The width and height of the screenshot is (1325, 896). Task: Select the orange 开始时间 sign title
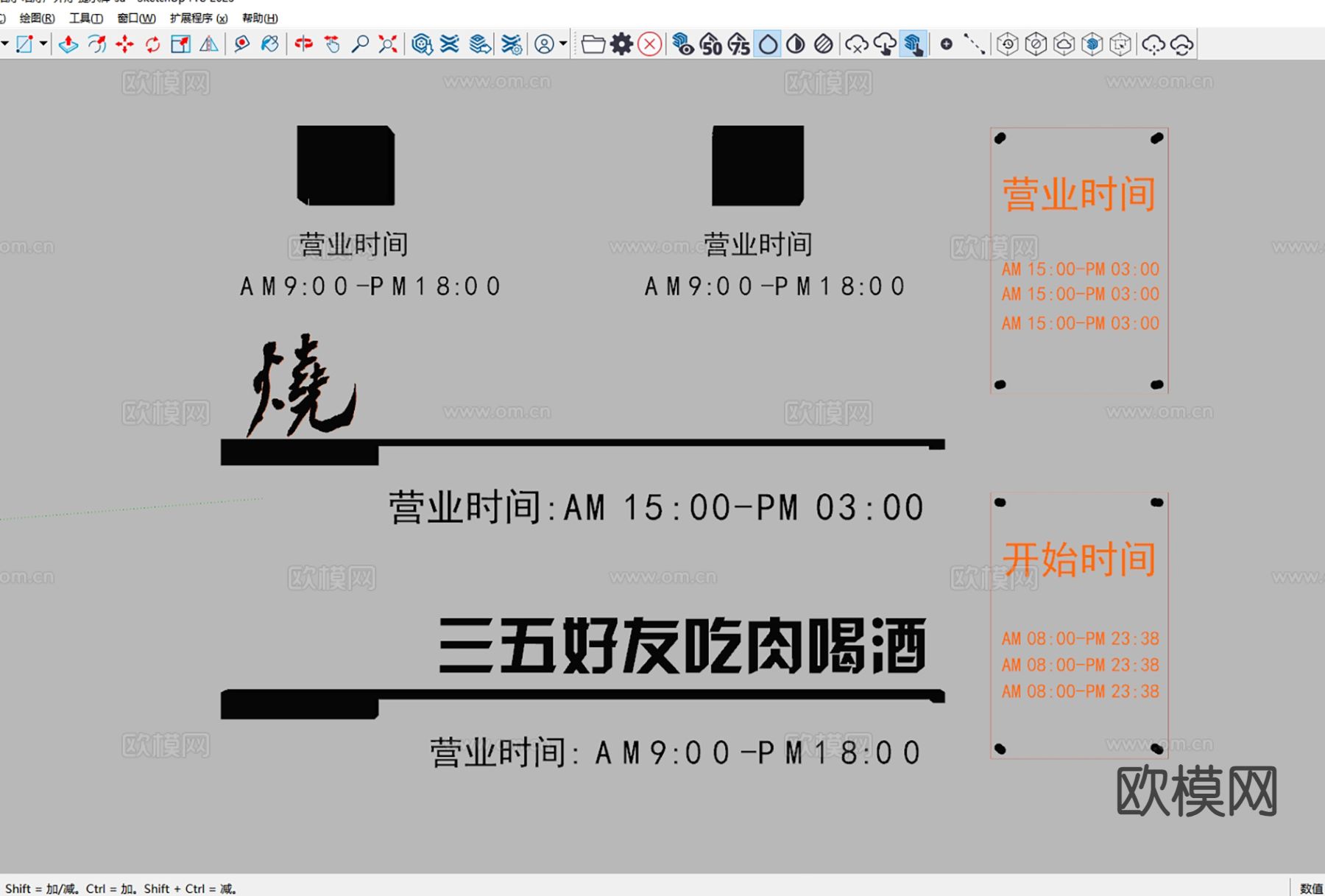(x=1079, y=559)
